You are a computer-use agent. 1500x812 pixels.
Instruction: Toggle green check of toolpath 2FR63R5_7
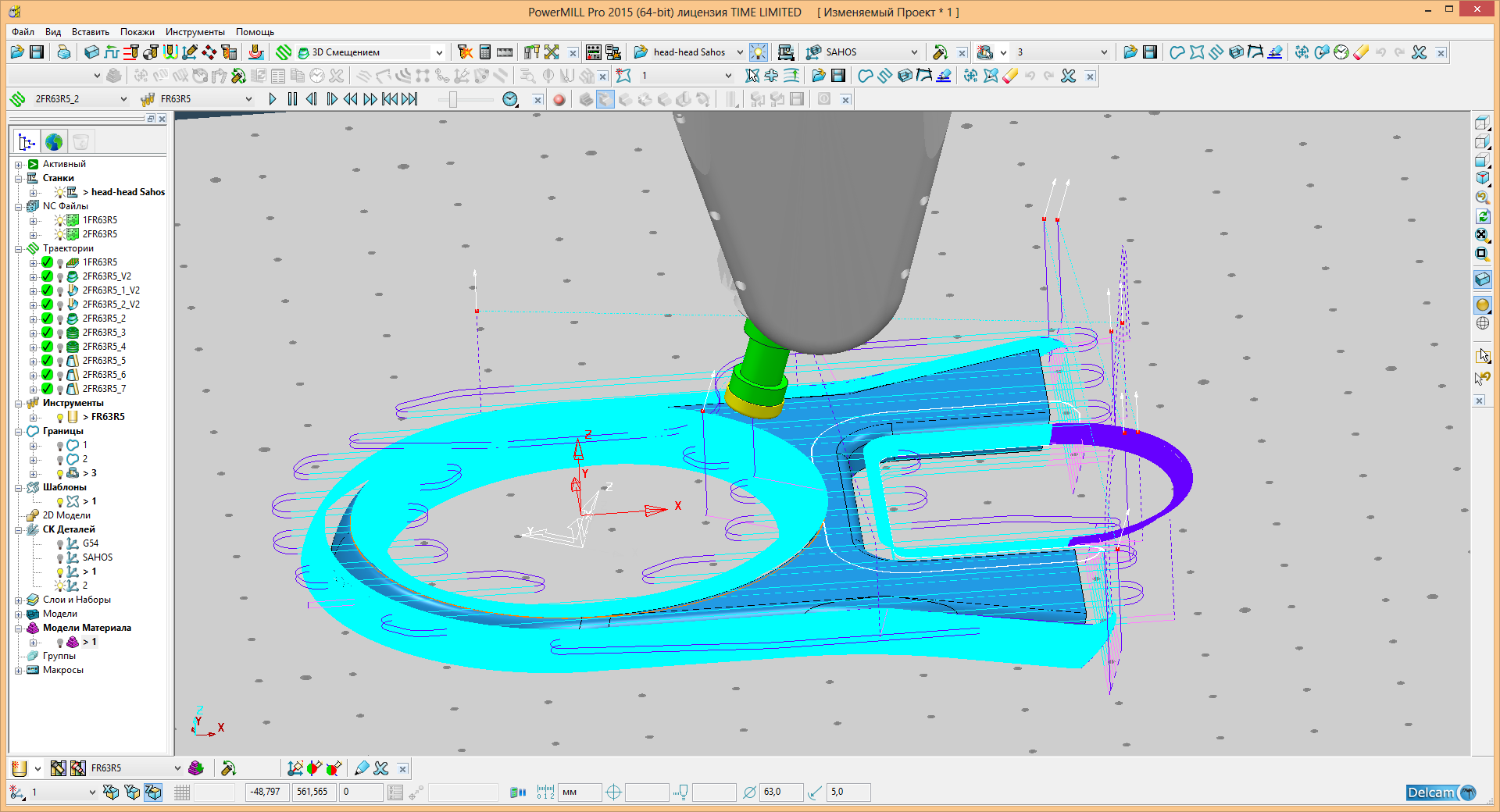pos(48,389)
